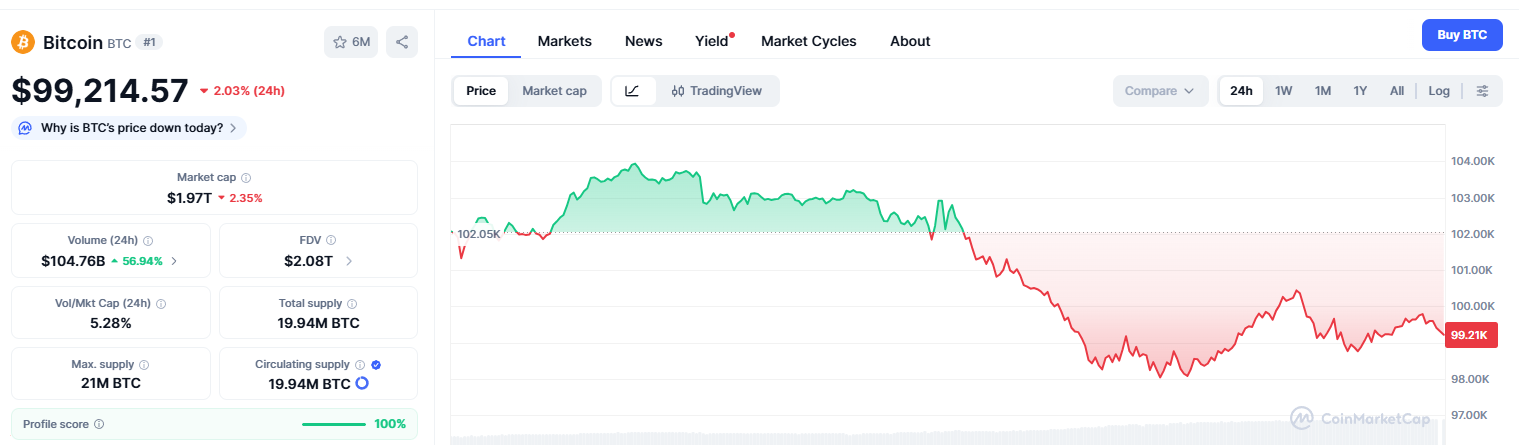Select the 1W time range
The height and width of the screenshot is (445, 1519).
(x=1284, y=91)
